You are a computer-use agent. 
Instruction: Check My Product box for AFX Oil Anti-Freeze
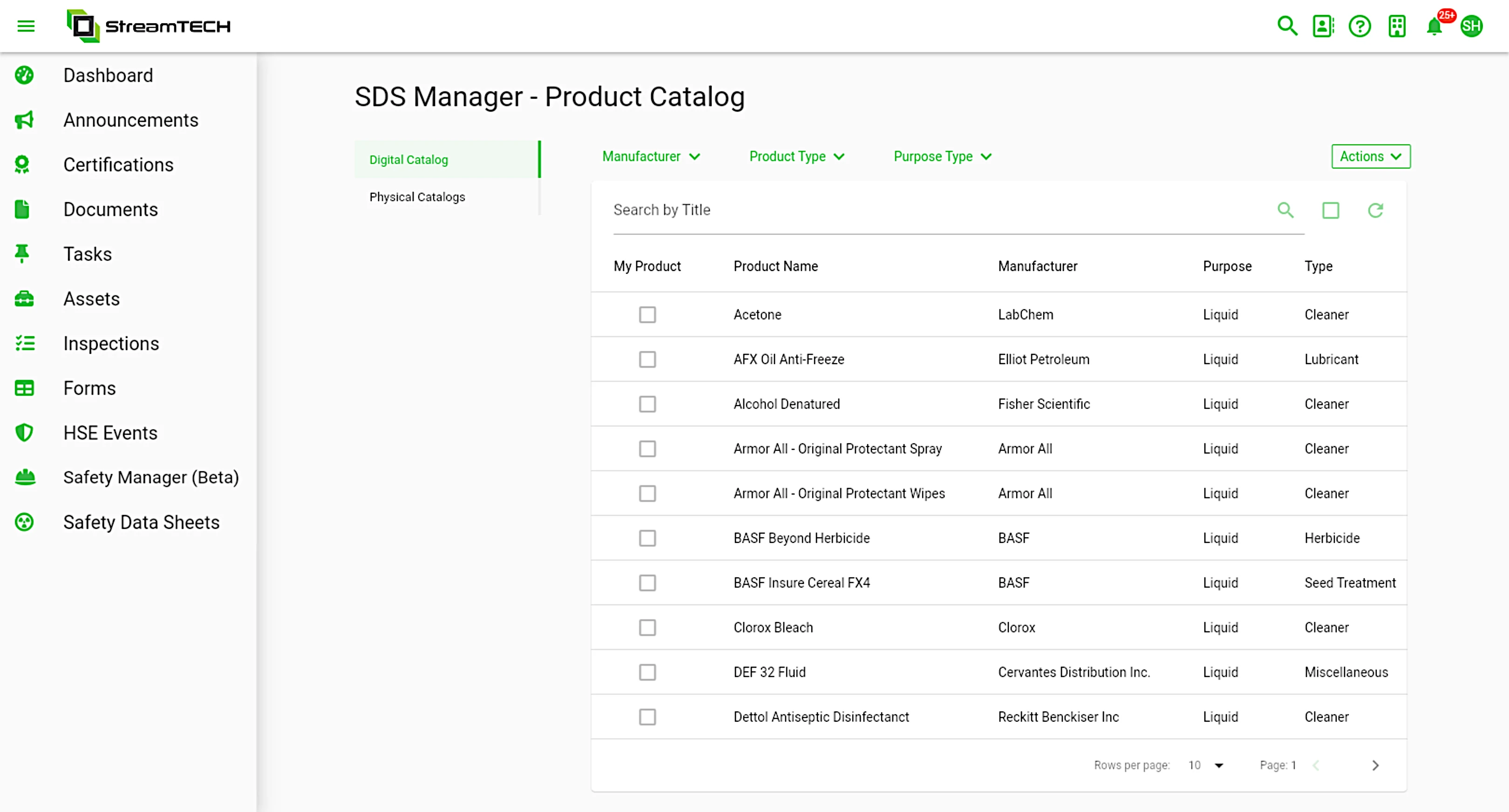[x=647, y=359]
